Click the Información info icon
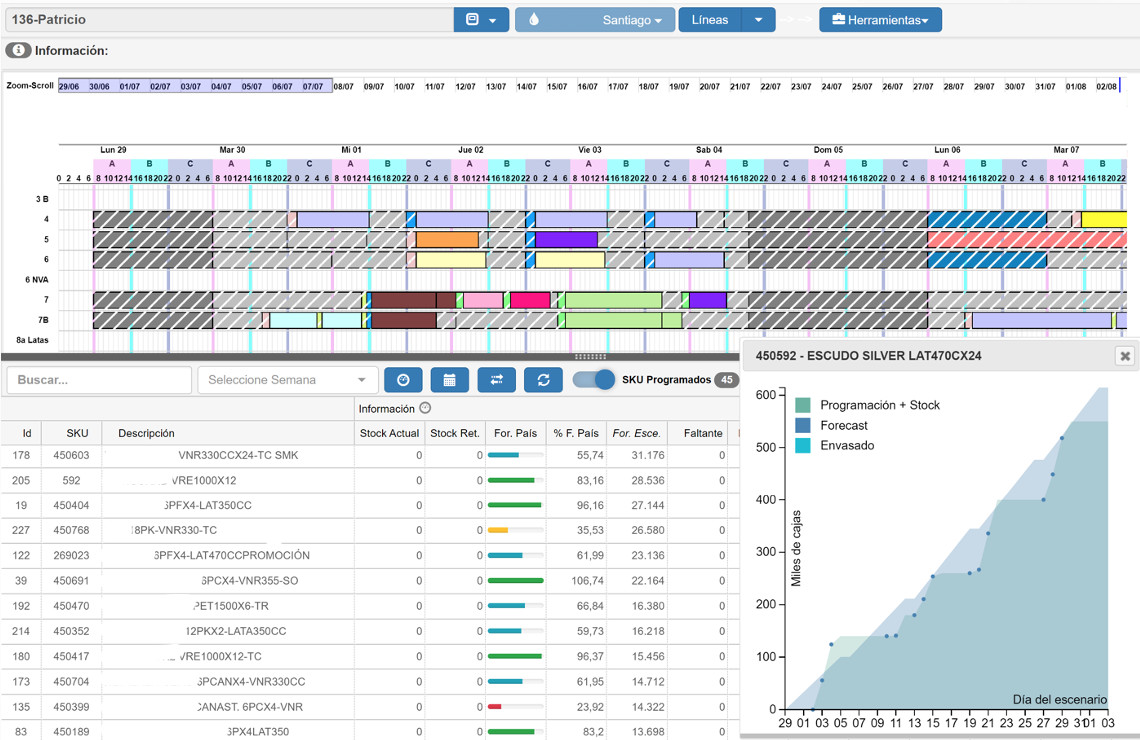This screenshot has height=740, width=1140. [x=18, y=50]
